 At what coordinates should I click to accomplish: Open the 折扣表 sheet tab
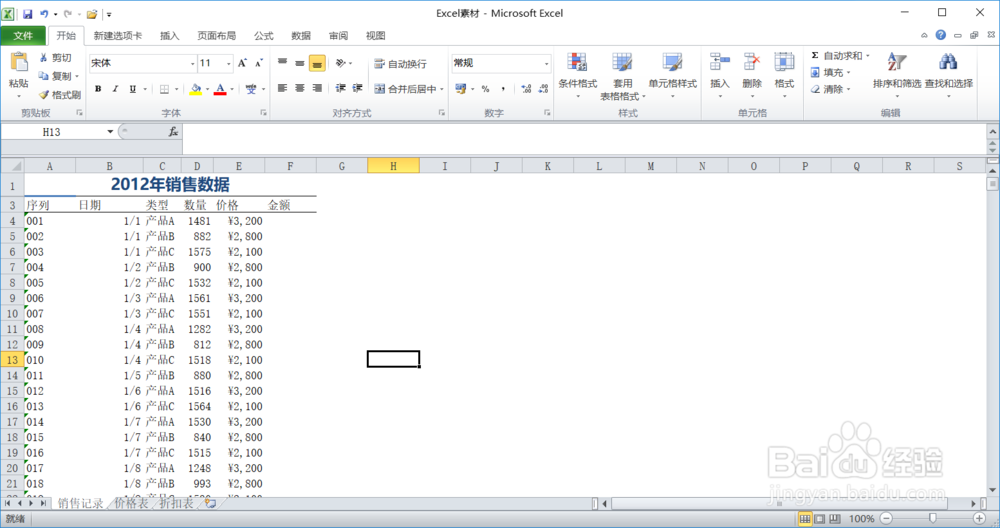(x=177, y=503)
